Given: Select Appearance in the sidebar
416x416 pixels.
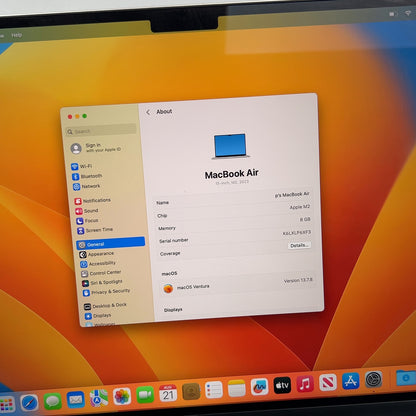Looking at the screenshot, I should pos(97,254).
